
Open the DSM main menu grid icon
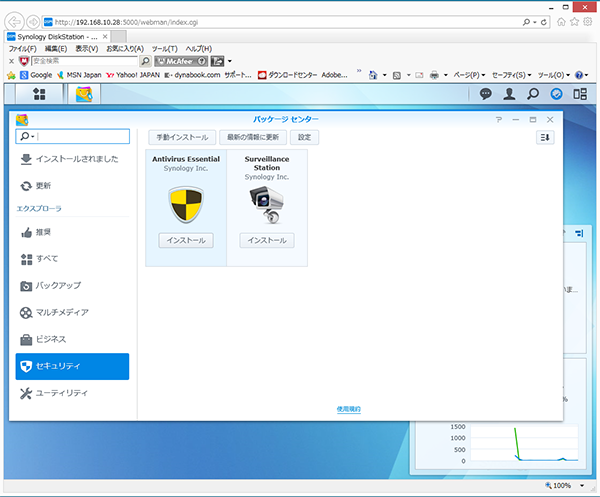point(39,94)
